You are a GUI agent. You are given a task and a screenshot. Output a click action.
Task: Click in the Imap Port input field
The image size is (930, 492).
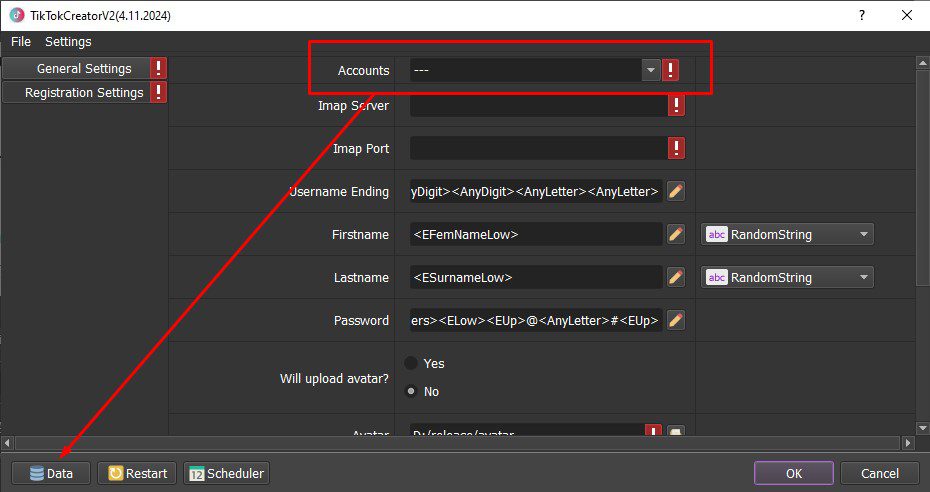coord(539,148)
